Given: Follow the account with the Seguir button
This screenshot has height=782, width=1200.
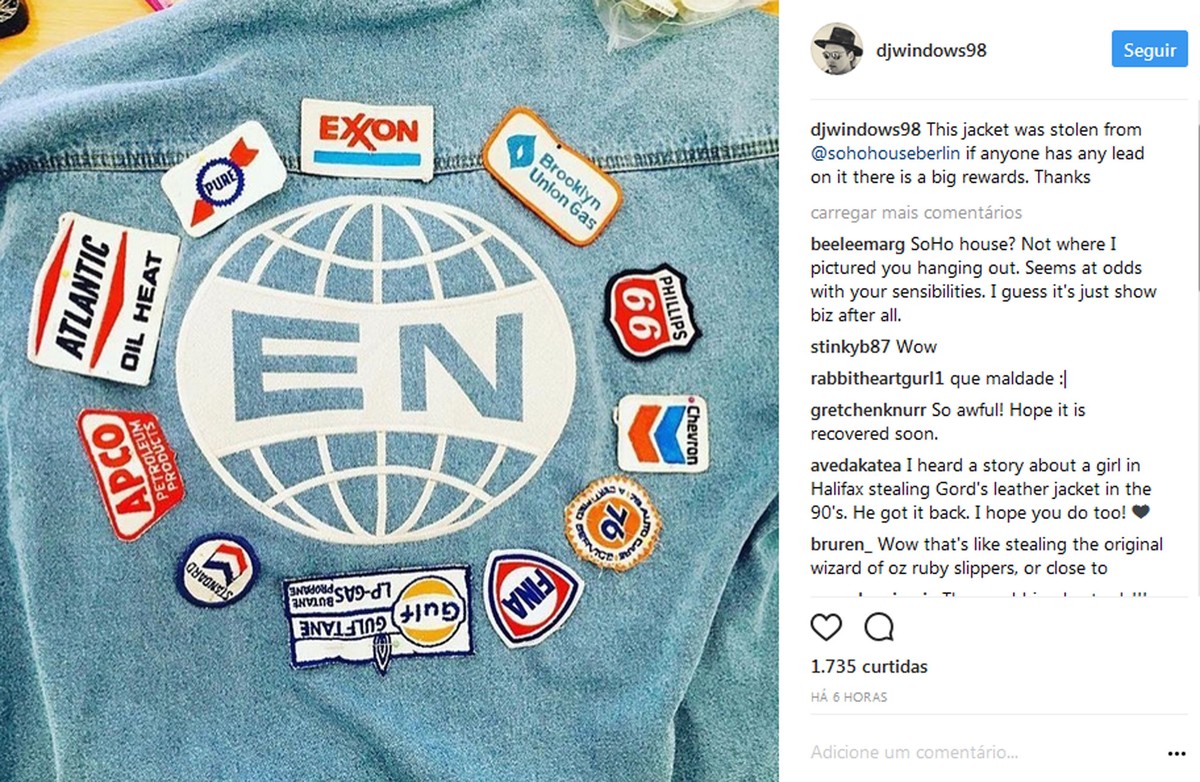Looking at the screenshot, I should [1150, 50].
